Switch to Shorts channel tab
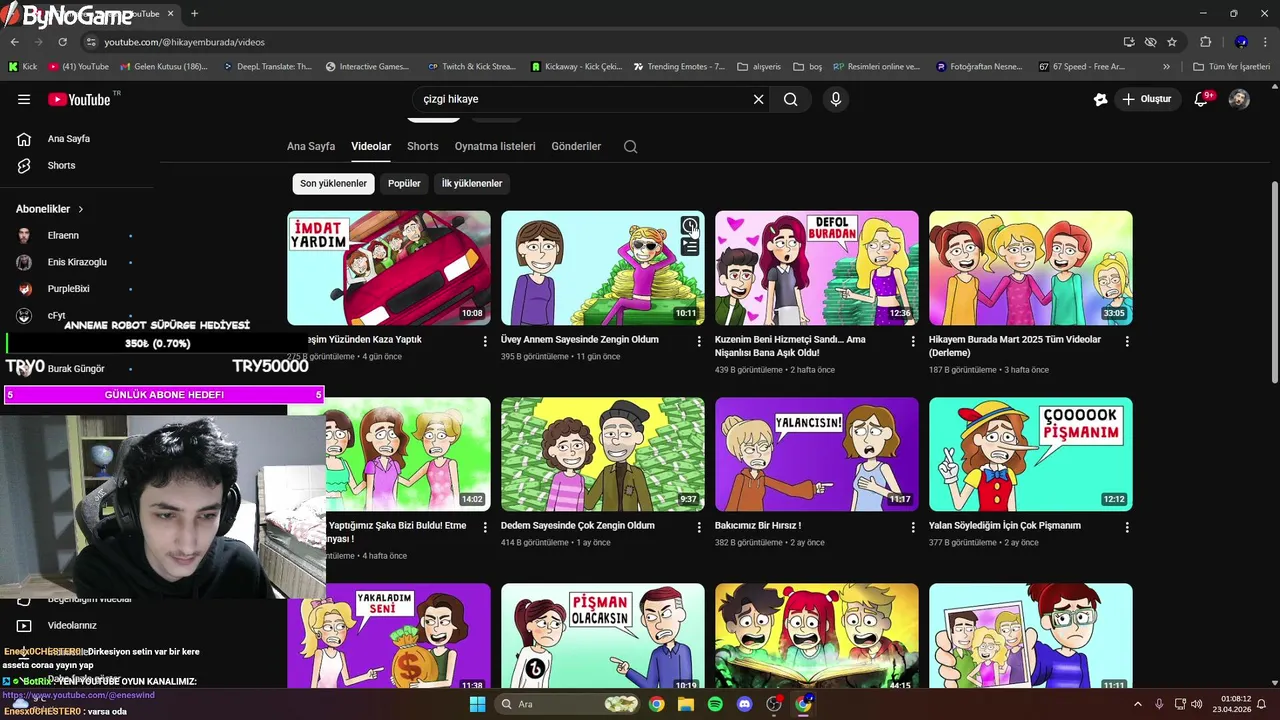 coord(423,146)
